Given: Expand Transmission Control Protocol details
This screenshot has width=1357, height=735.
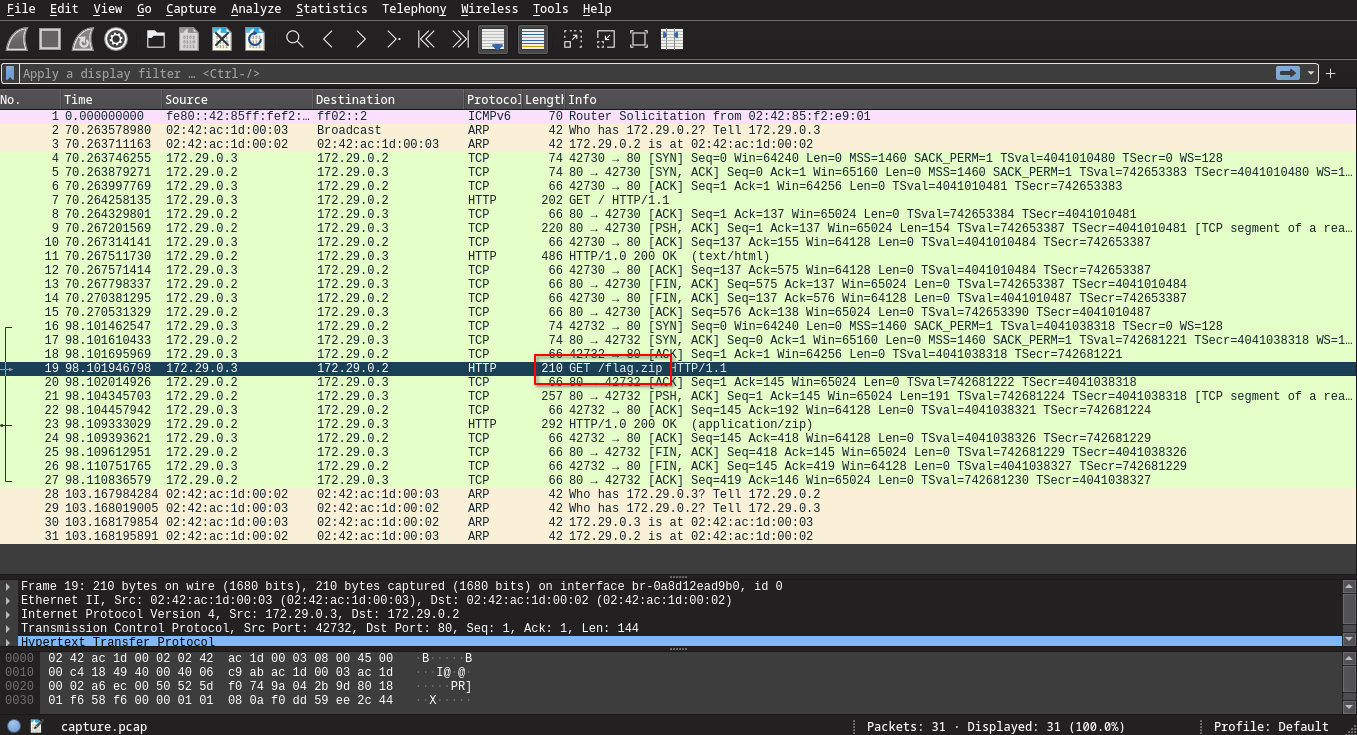Looking at the screenshot, I should tap(10, 629).
